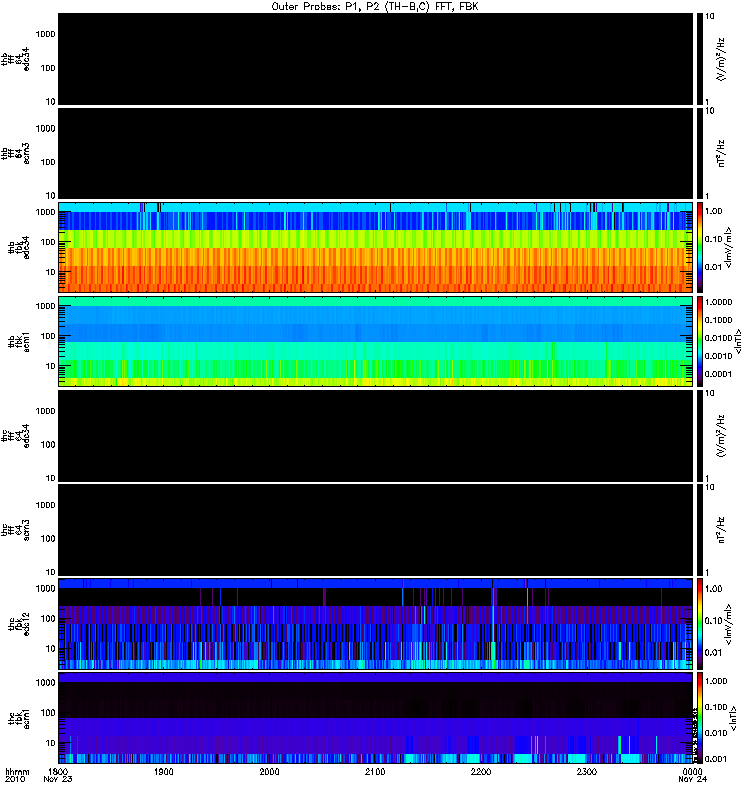Click the 2100 time tick label
This screenshot has width=750, height=800.
(x=375, y=771)
